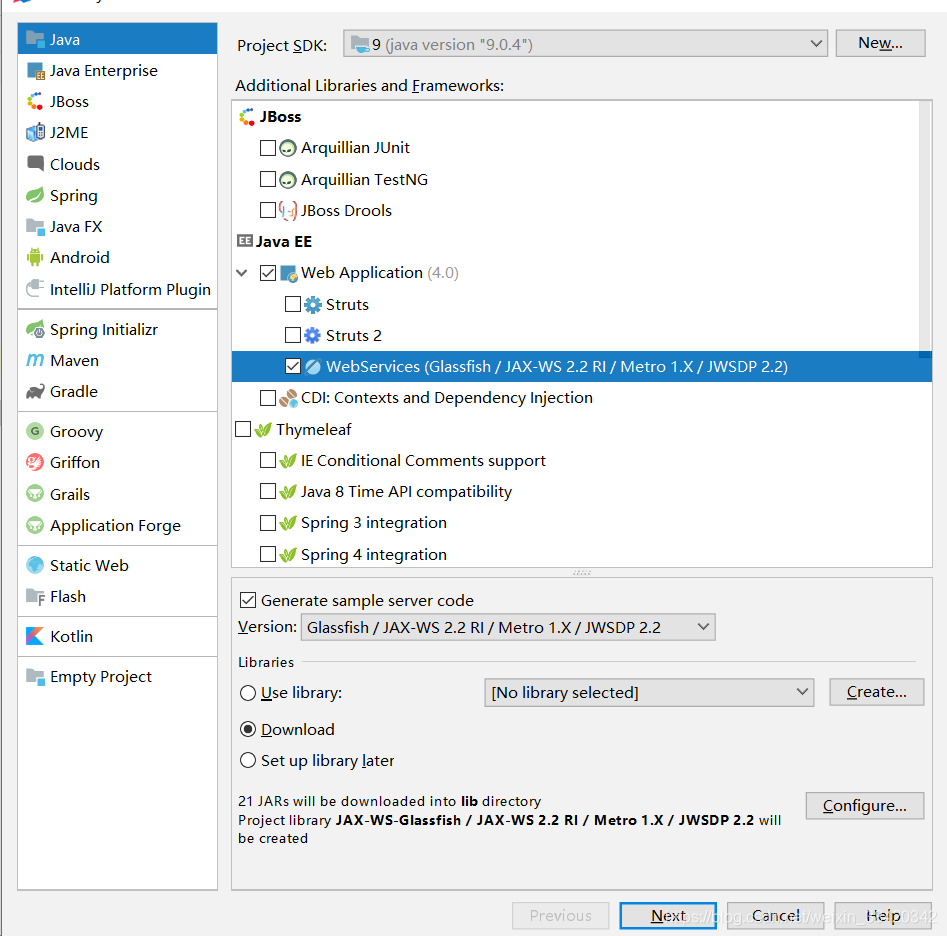Click the Thymeleaf leaf icon
Viewport: 947px width, 936px height.
pos(263,429)
